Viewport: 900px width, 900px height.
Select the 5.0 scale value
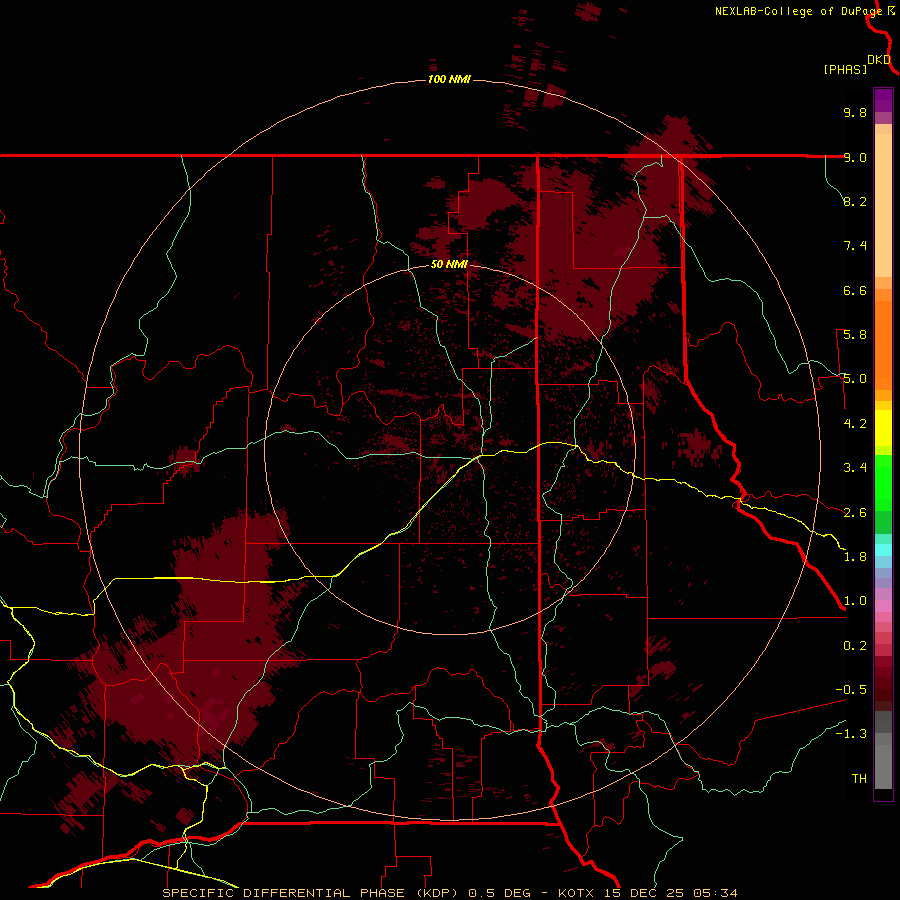coord(855,379)
